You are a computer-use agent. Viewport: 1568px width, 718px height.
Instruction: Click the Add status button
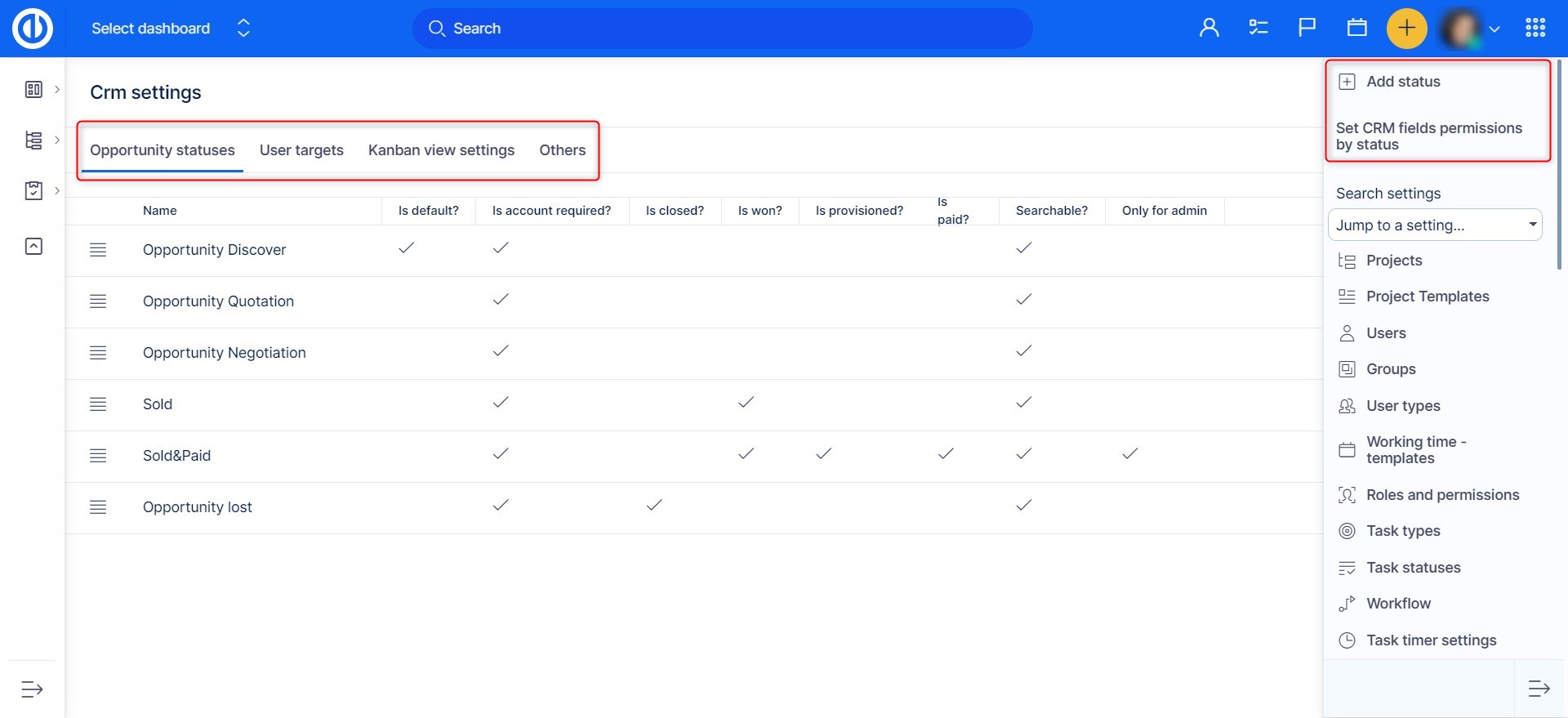click(x=1402, y=82)
